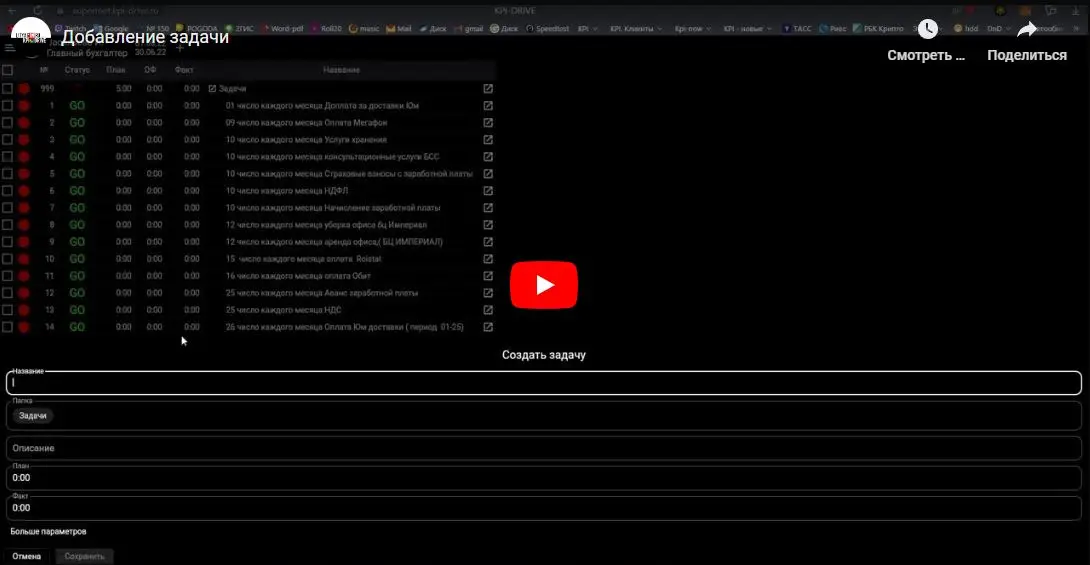Open the 'KPI - новые' bookmark folder dropdown
The image size is (1090, 565).
(747, 28)
